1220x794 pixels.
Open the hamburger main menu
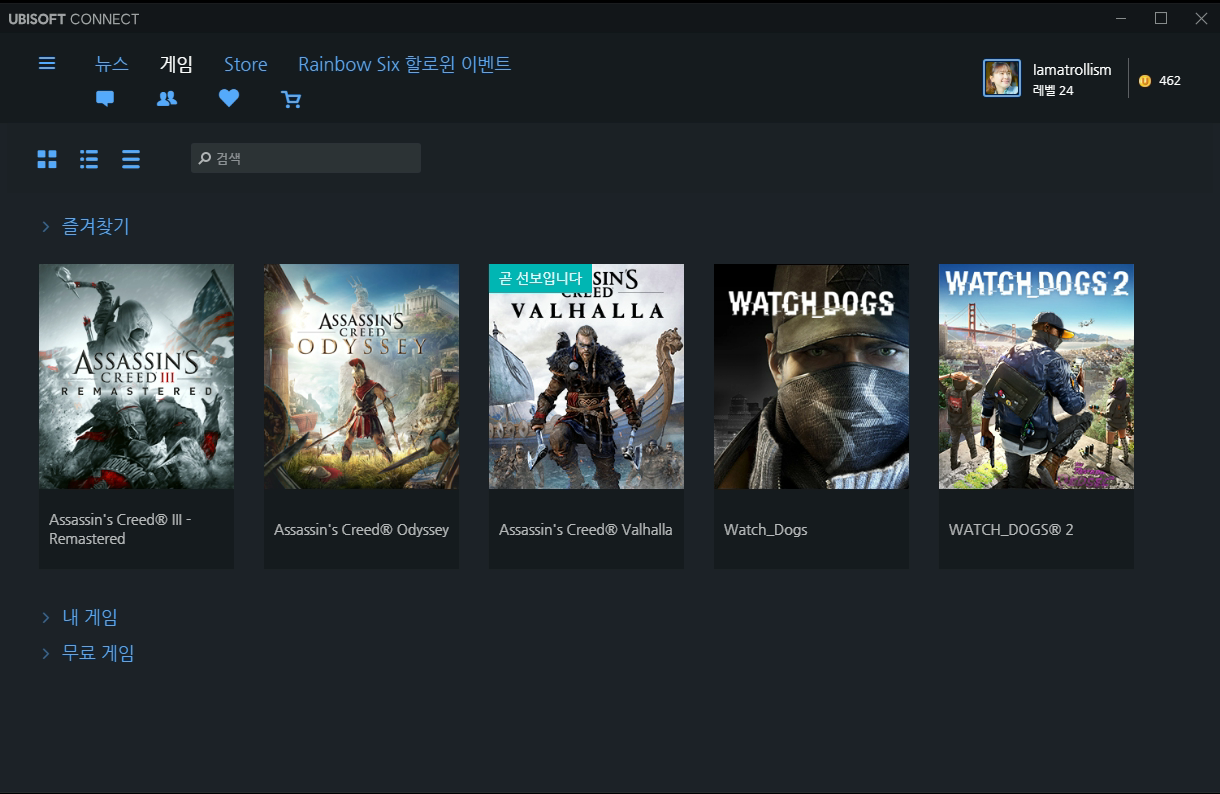click(x=47, y=63)
